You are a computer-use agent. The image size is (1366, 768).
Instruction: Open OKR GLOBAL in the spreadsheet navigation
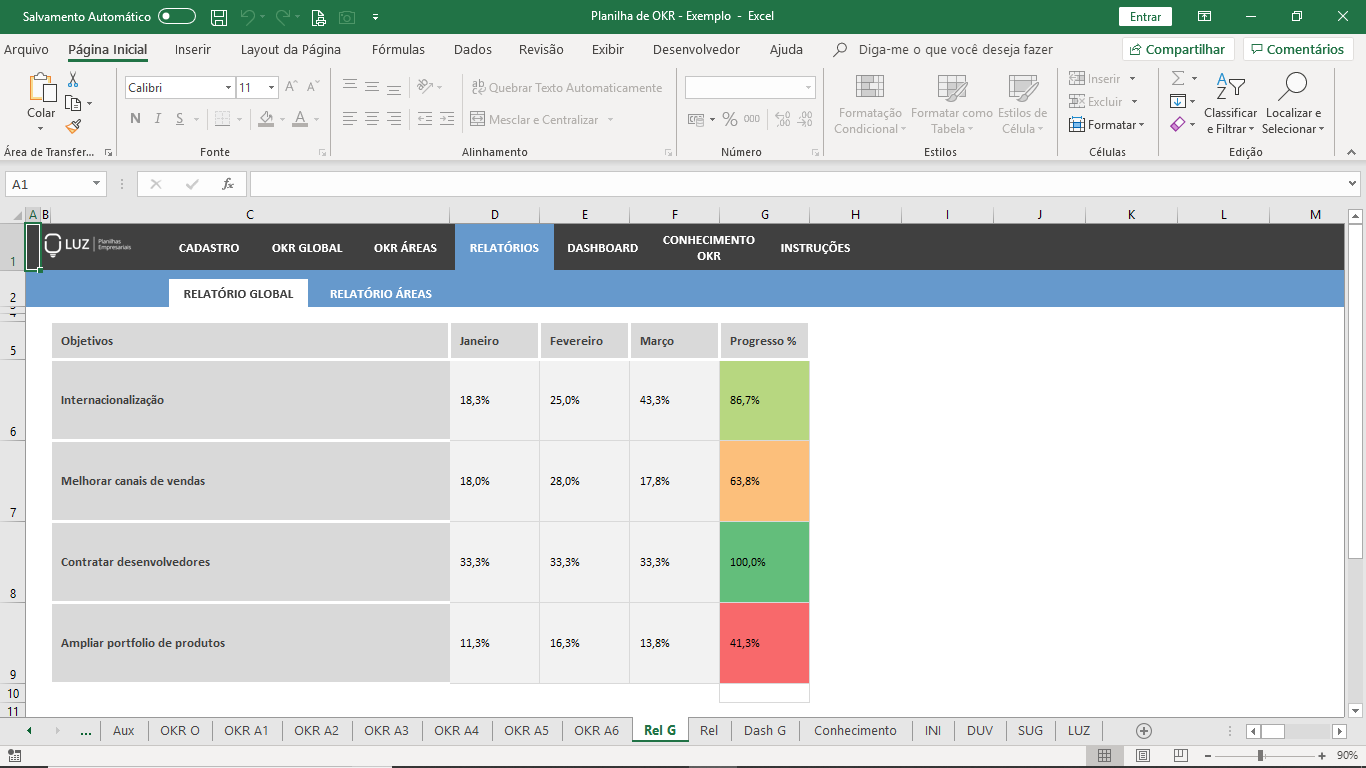click(x=307, y=248)
